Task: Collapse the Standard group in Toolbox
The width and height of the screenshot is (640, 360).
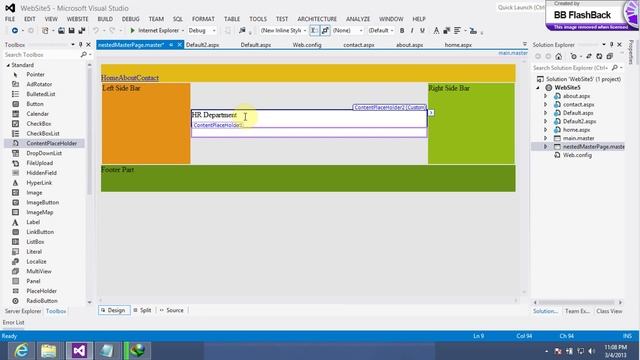Action: (x=8, y=65)
